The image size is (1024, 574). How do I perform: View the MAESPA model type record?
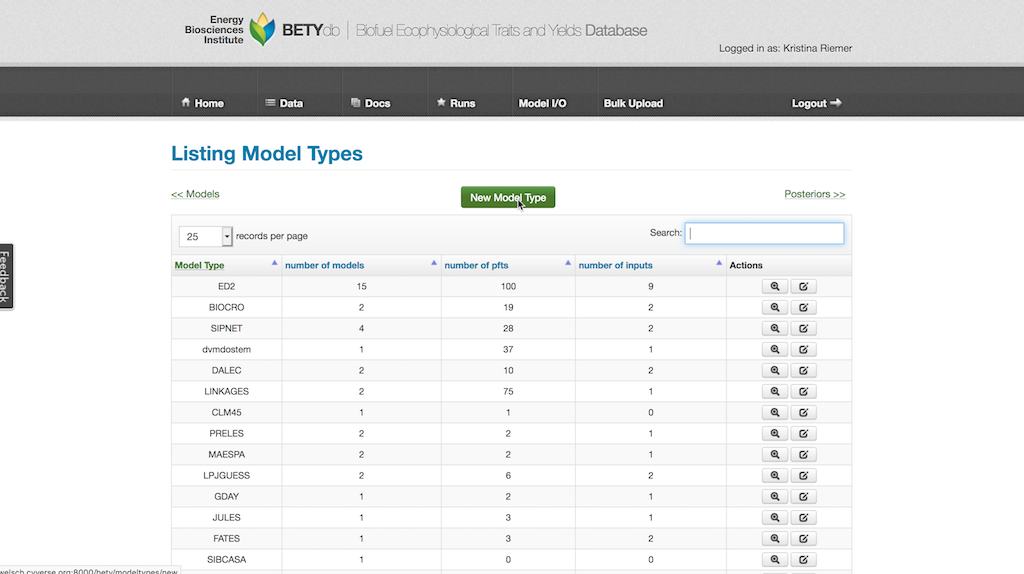pyautogui.click(x=774, y=455)
